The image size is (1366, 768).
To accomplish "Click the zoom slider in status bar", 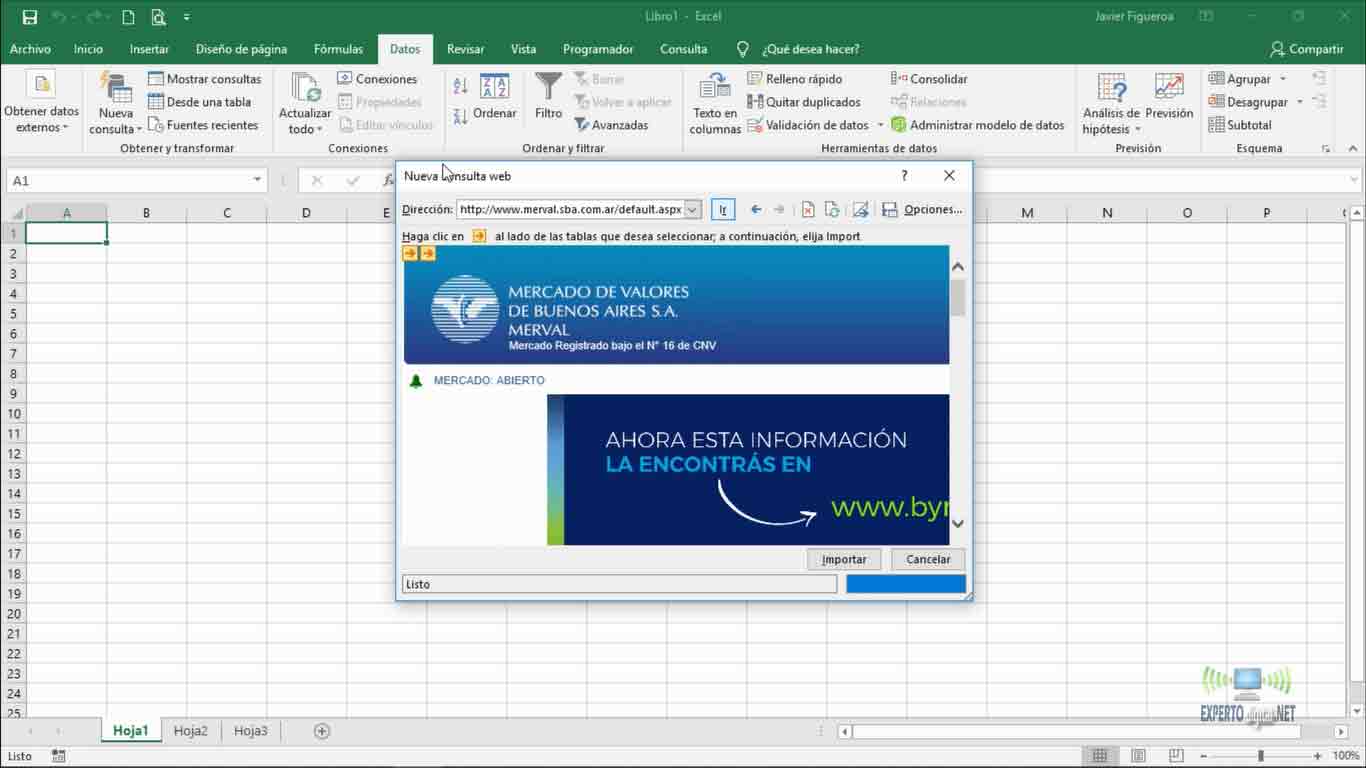I will 1260,756.
